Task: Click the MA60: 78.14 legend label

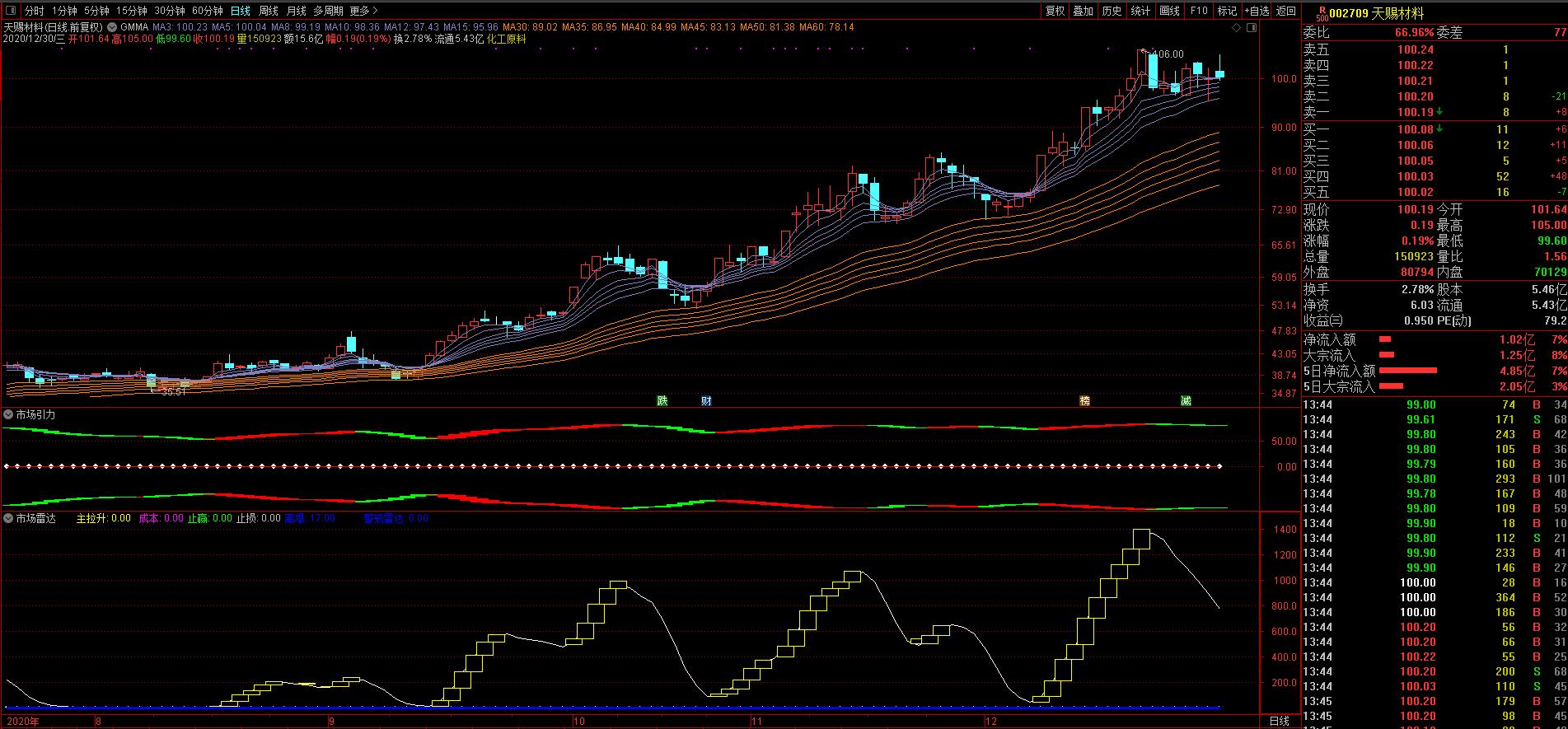Action: click(x=826, y=27)
